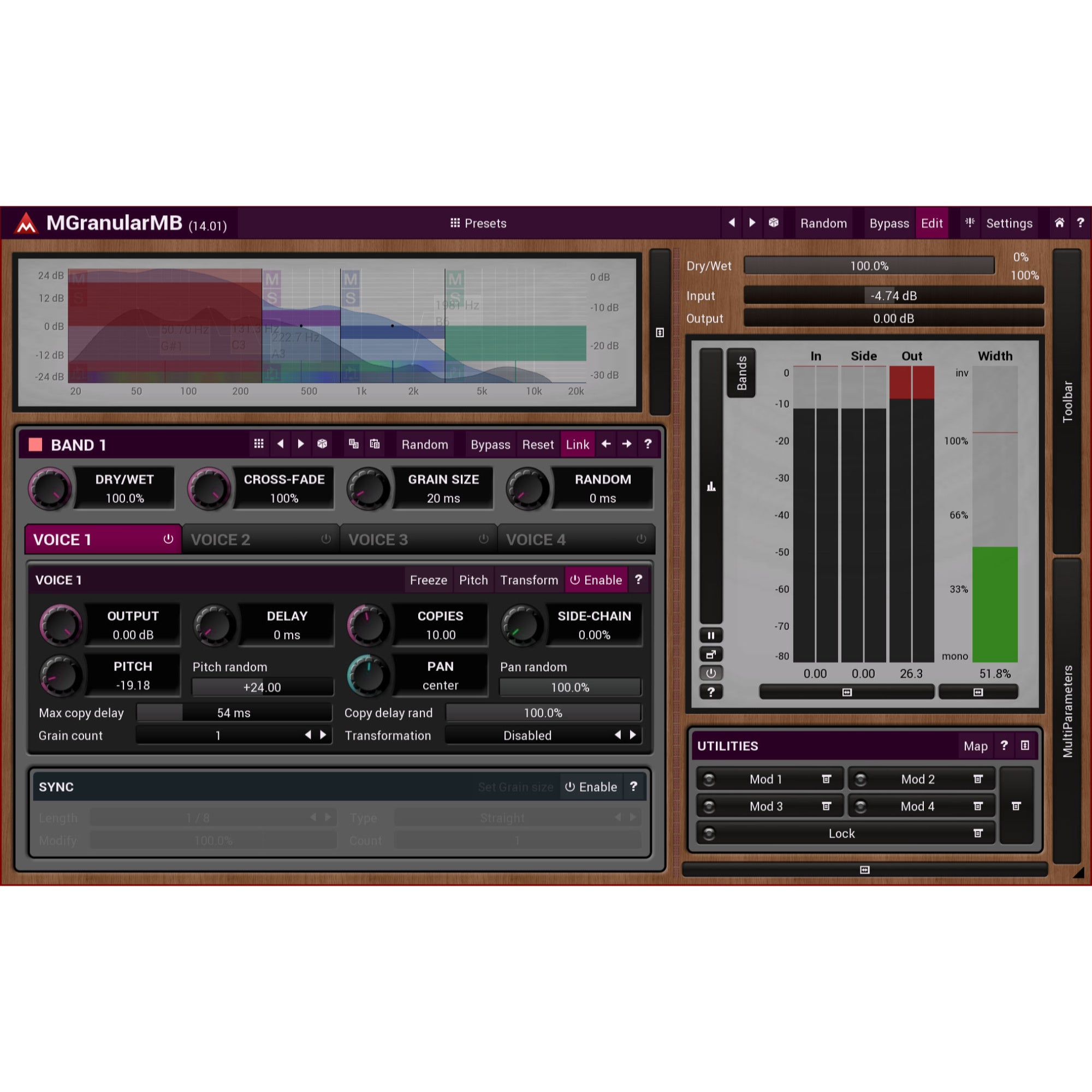Image resolution: width=1092 pixels, height=1092 pixels.
Task: Enable the Sync section
Action: pyautogui.click(x=591, y=787)
